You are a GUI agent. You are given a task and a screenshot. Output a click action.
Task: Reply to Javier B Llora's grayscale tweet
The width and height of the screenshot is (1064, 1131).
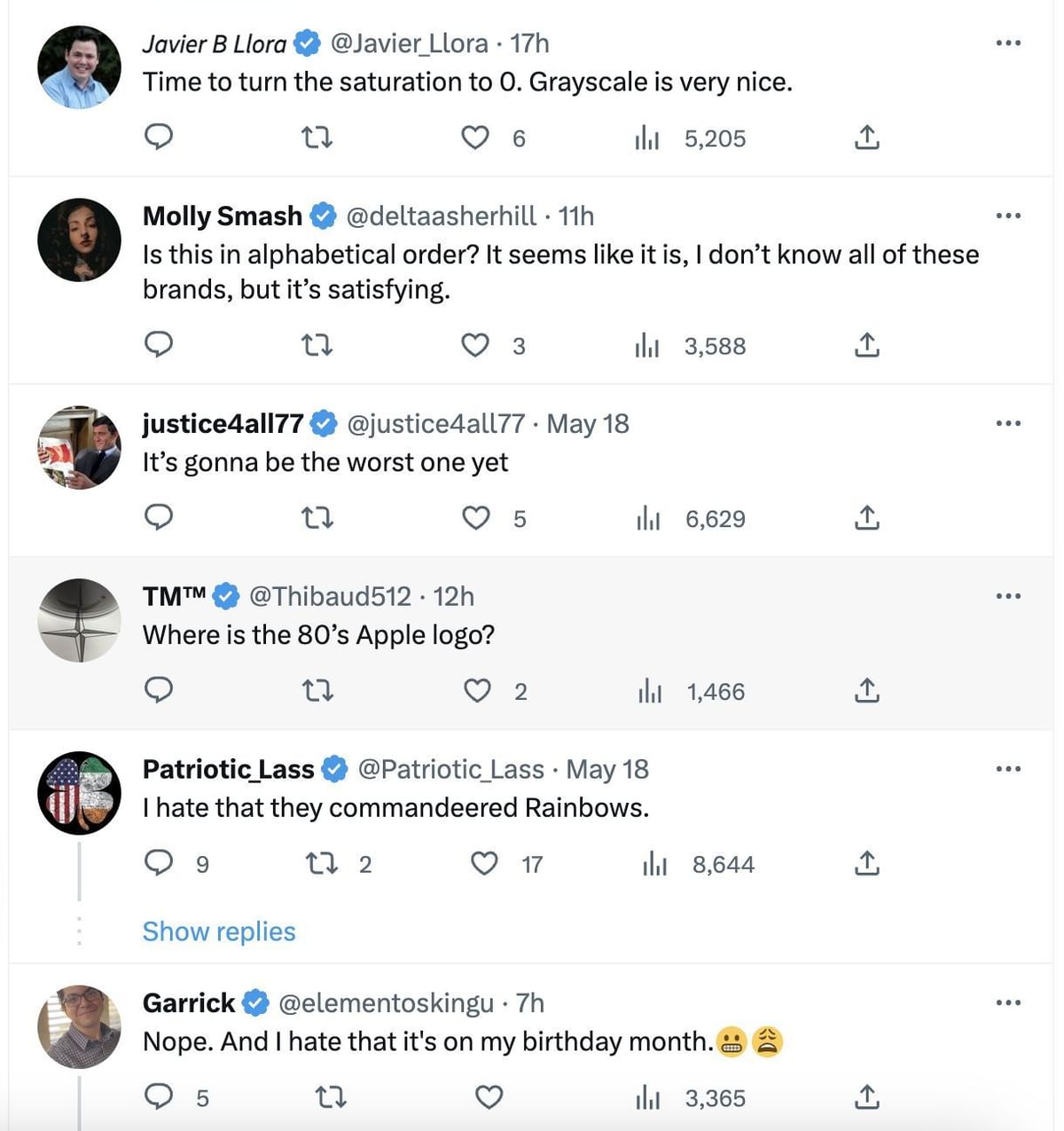pyautogui.click(x=160, y=137)
